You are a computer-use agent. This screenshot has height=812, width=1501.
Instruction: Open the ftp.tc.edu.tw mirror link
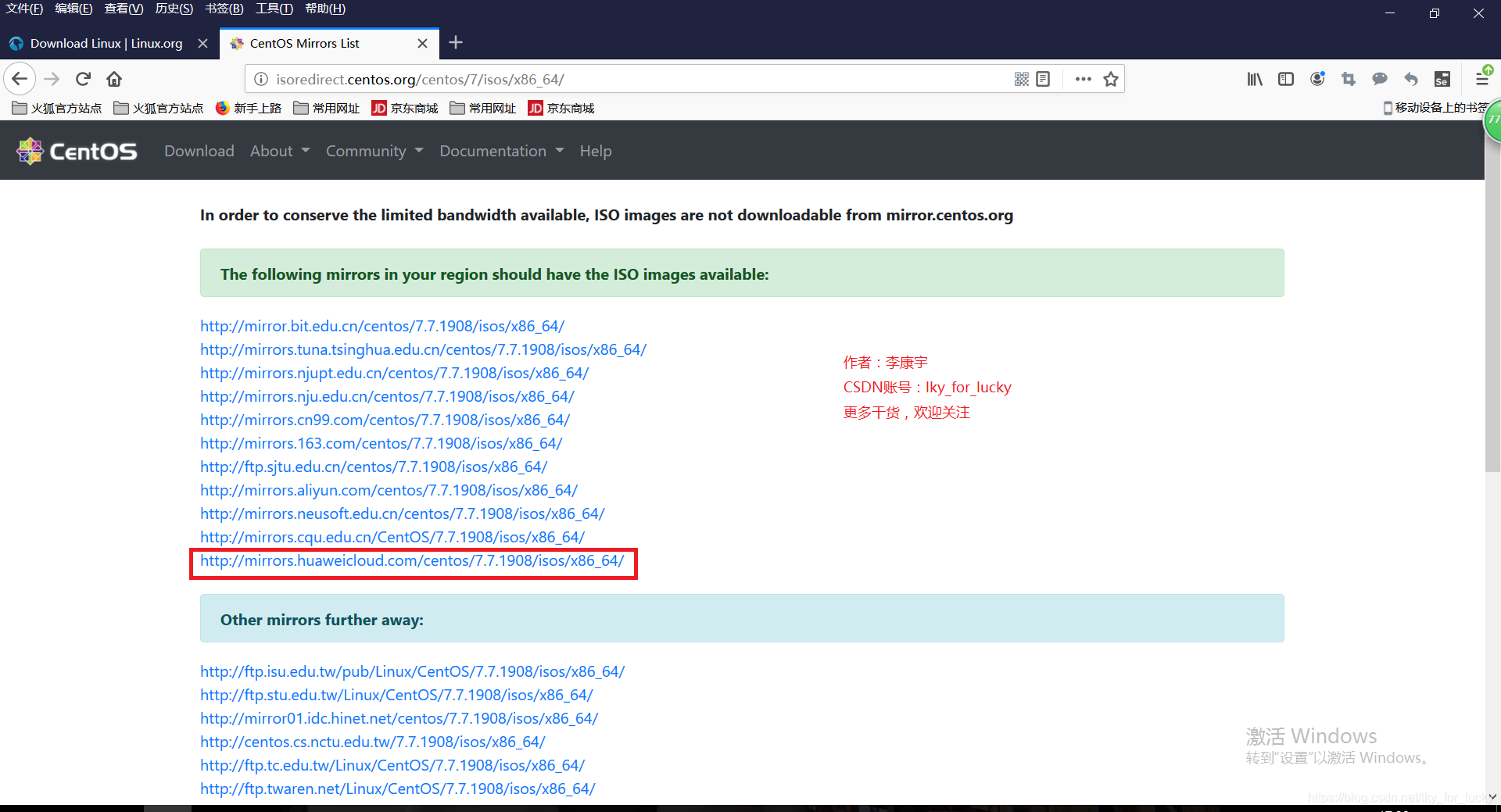coord(392,765)
